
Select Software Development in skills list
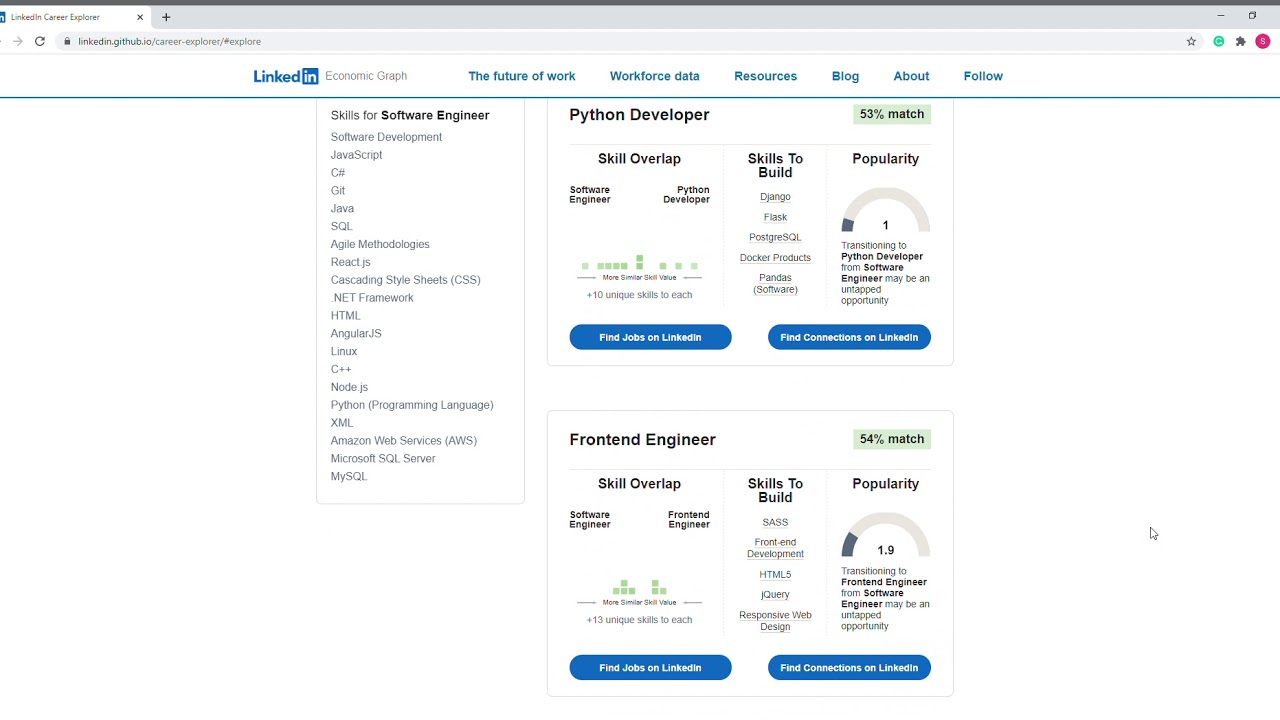[386, 137]
